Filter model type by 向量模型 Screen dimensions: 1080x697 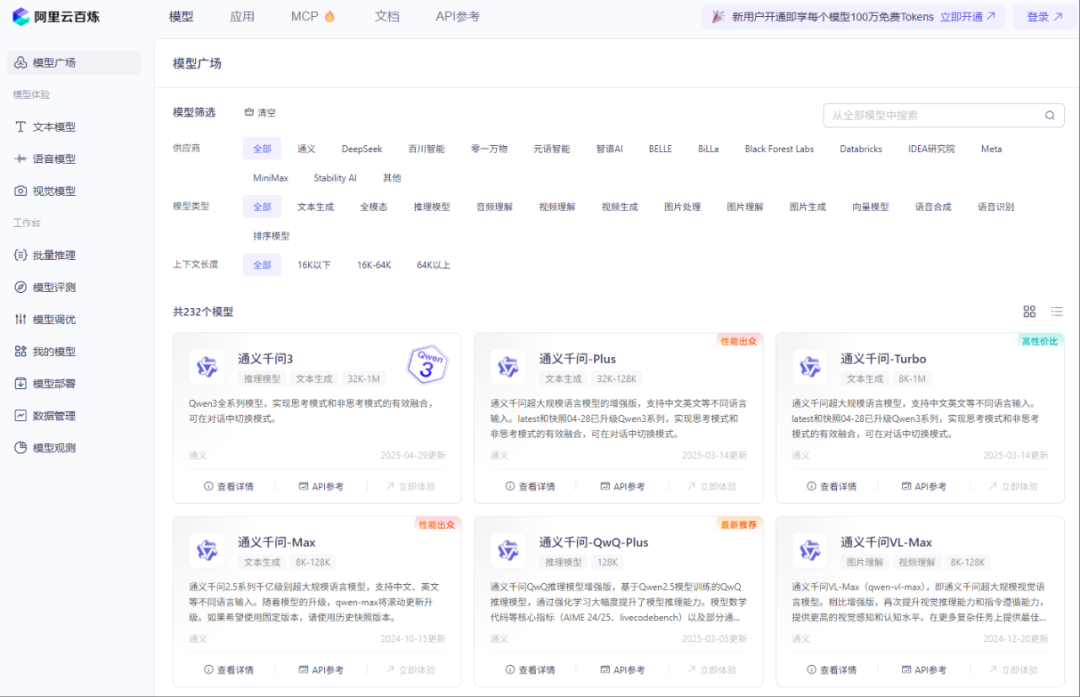click(x=870, y=207)
